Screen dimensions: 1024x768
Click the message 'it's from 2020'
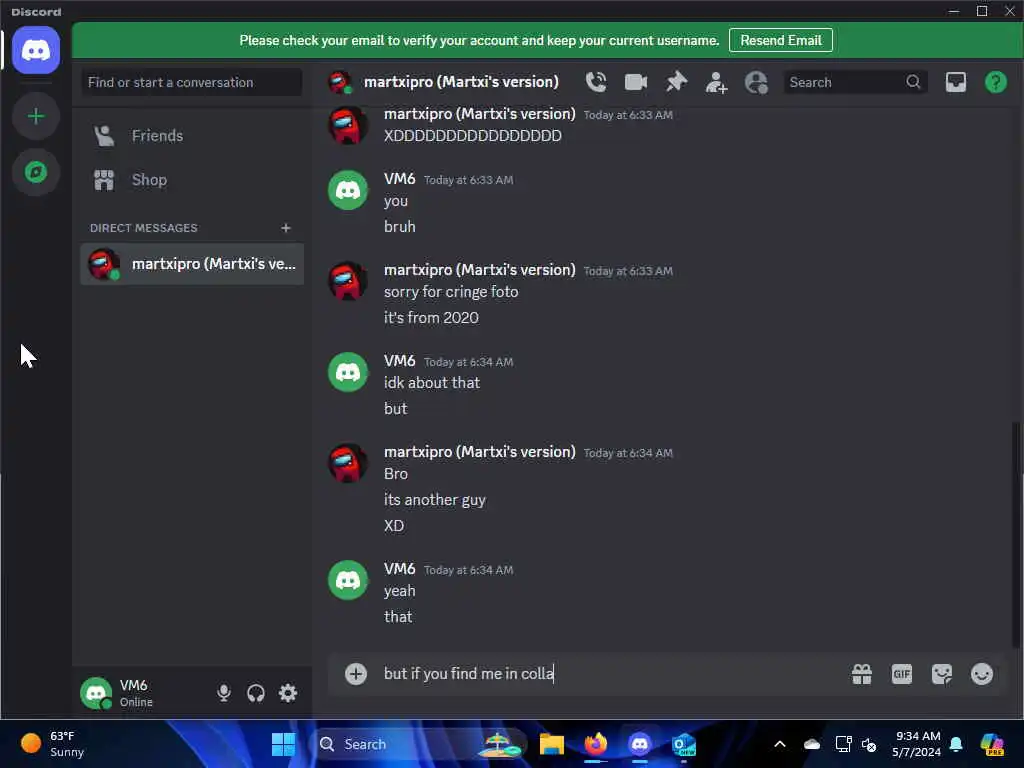[431, 318]
